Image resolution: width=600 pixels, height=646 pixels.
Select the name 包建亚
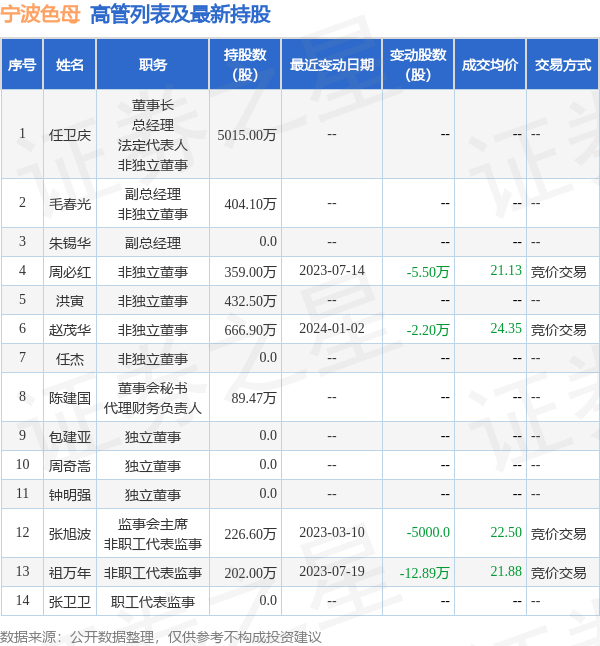70,437
